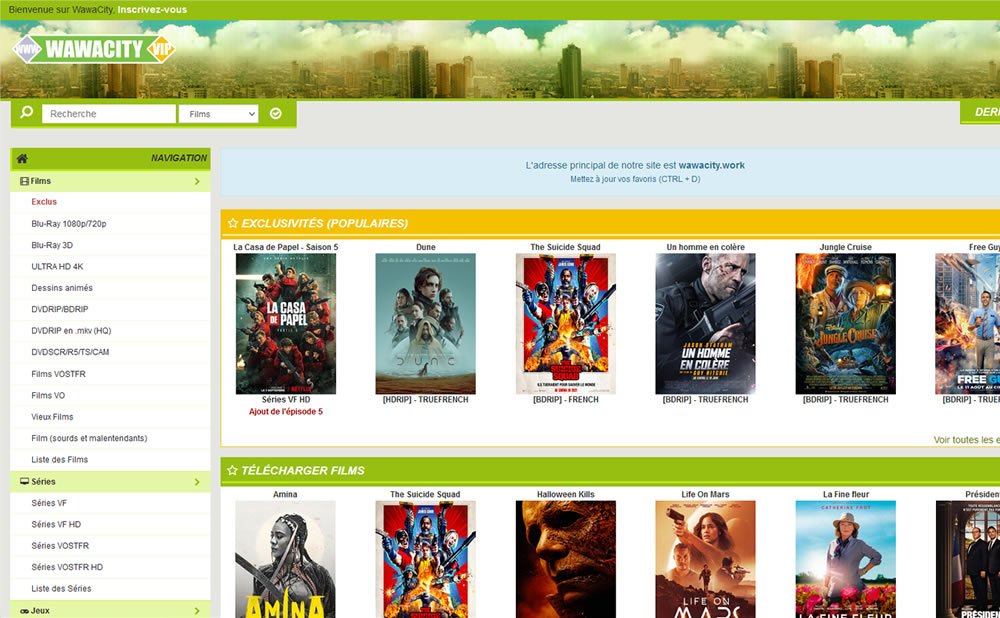The height and width of the screenshot is (618, 1000).
Task: Click the Inscrivez-vous sign-up link
Action: coord(152,10)
